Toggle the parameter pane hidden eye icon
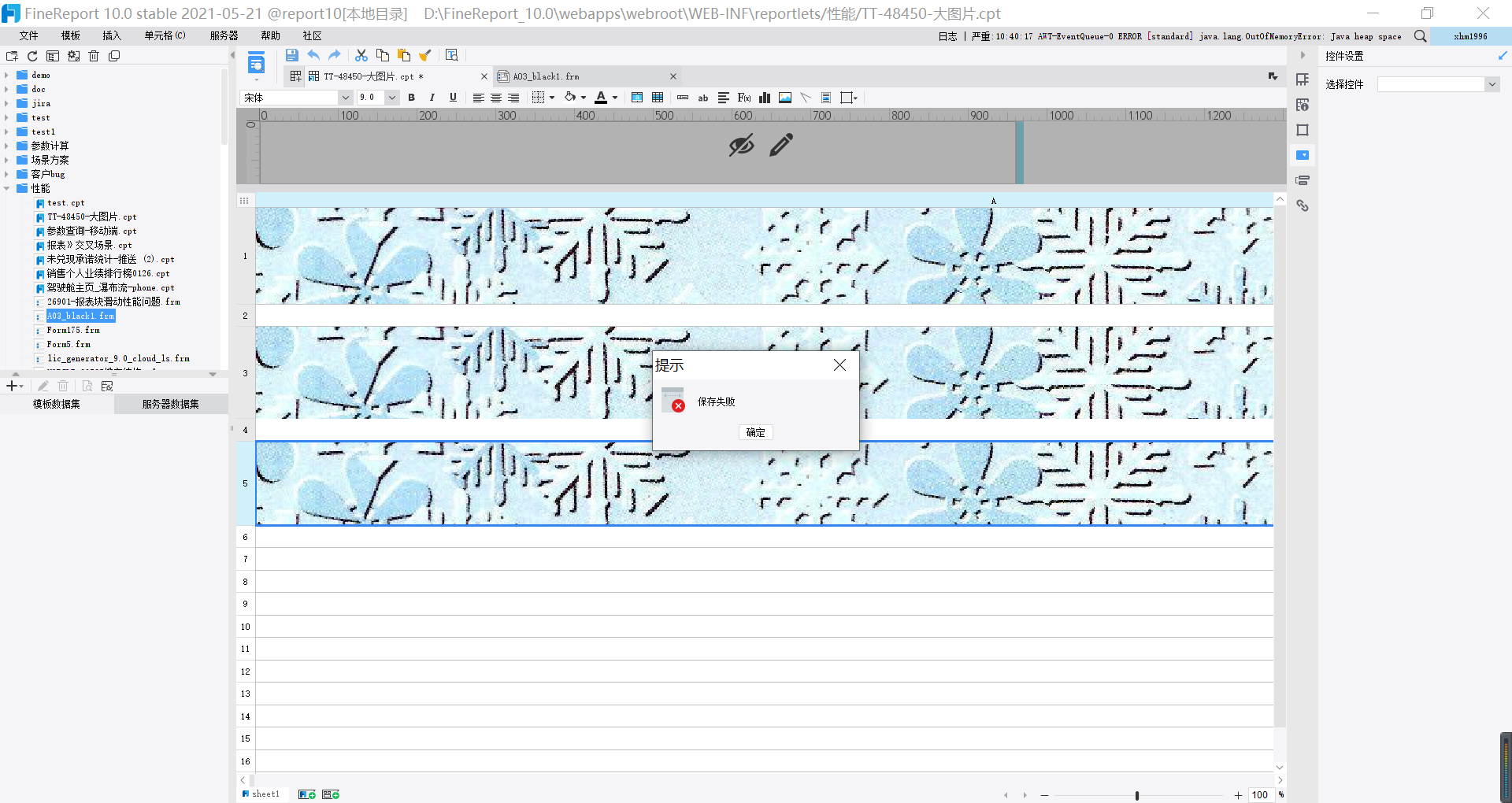 coord(741,145)
